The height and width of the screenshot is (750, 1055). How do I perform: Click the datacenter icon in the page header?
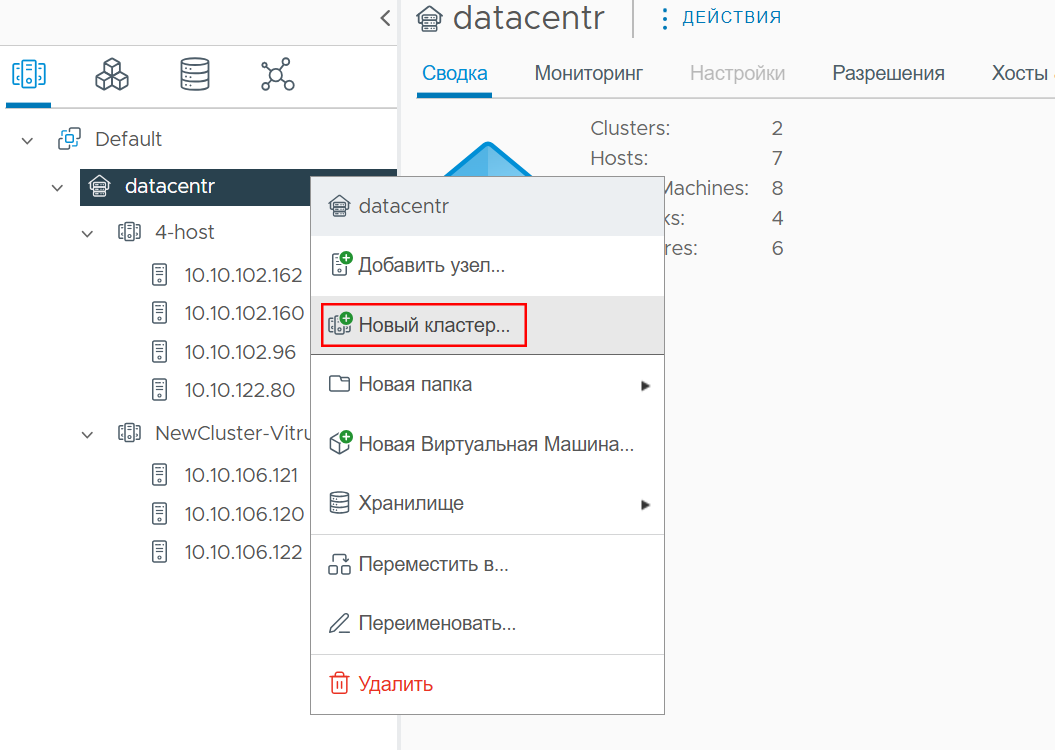(429, 18)
